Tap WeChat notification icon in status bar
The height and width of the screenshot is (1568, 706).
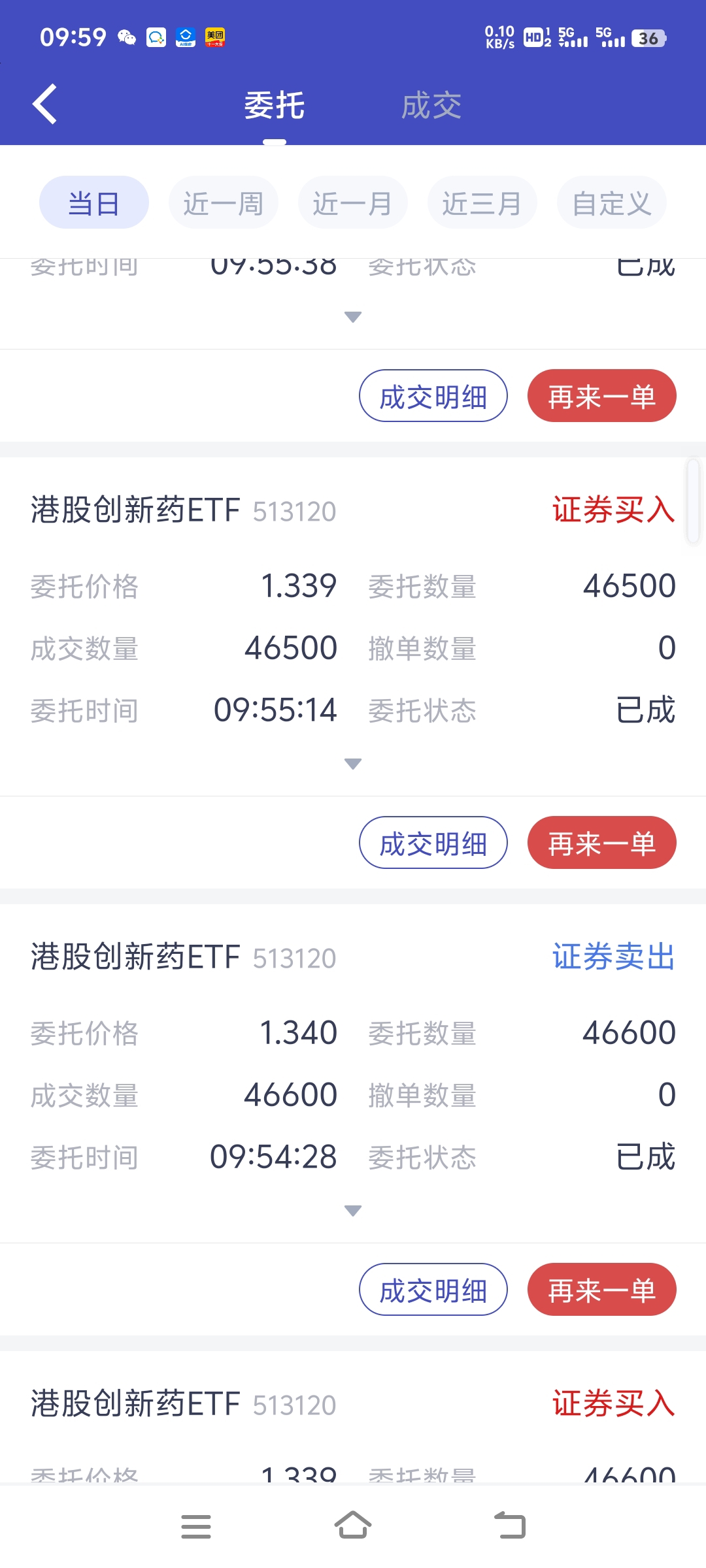pyautogui.click(x=127, y=37)
